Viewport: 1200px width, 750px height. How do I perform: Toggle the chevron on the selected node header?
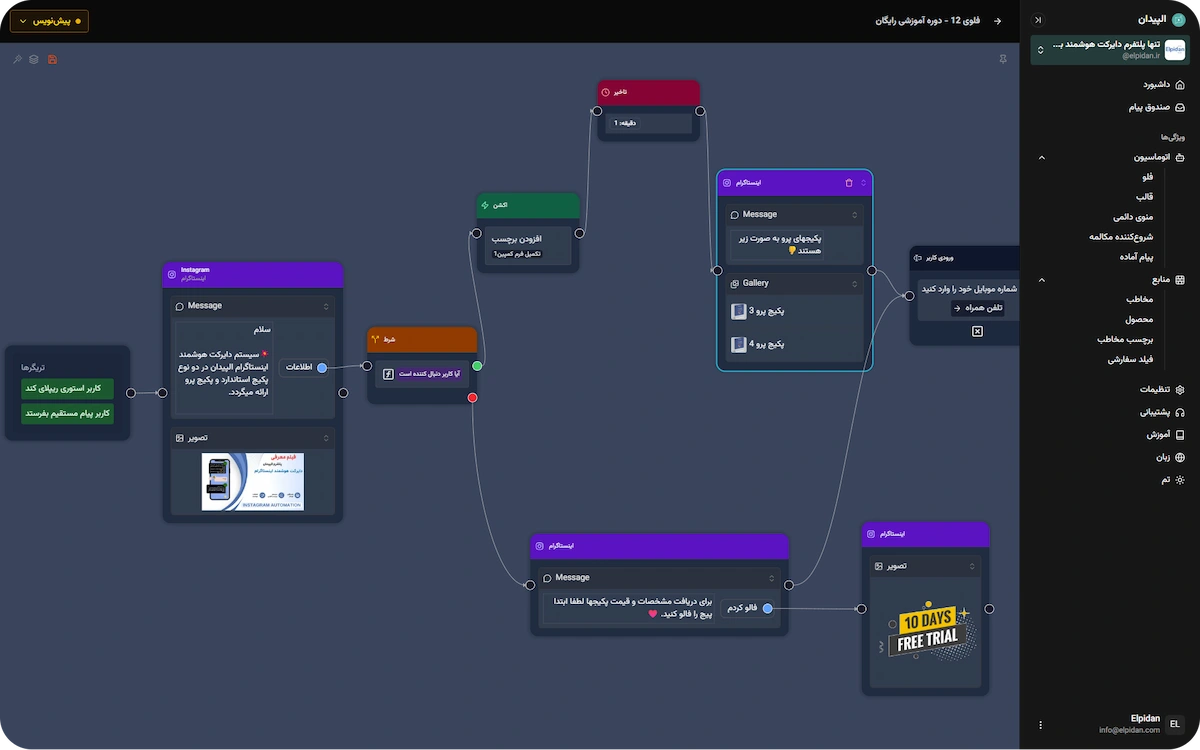pyautogui.click(x=865, y=183)
